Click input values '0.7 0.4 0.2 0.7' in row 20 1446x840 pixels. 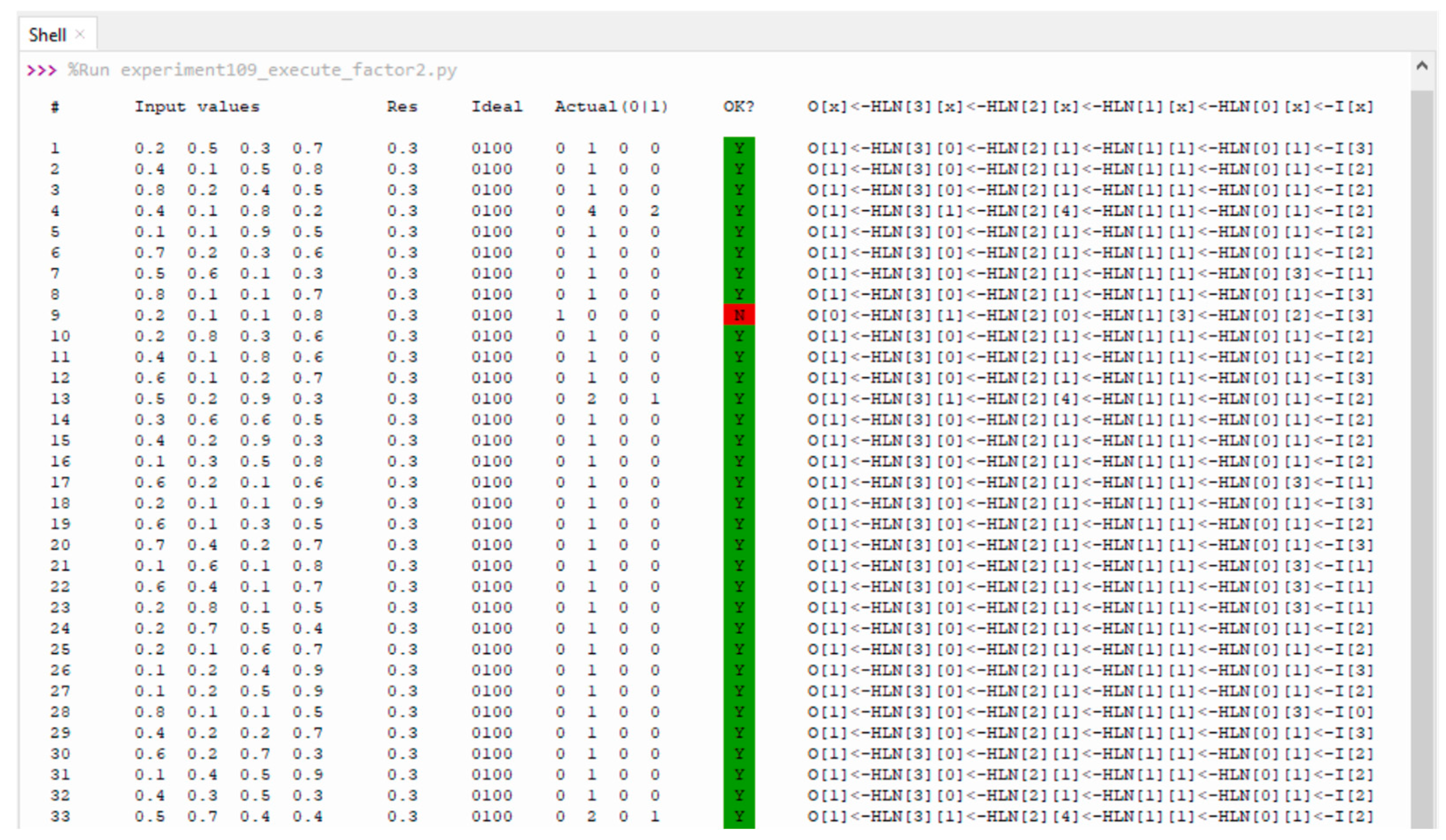pos(229,545)
